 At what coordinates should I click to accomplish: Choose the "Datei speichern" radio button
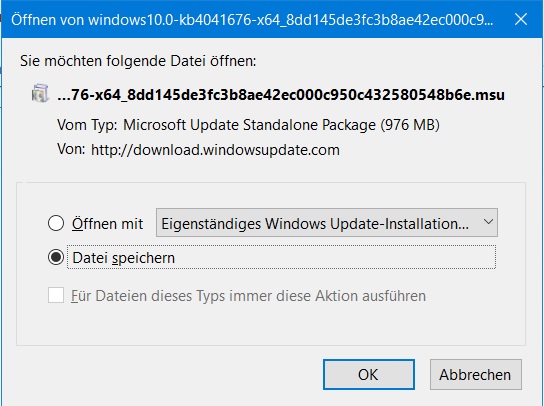click(x=56, y=257)
